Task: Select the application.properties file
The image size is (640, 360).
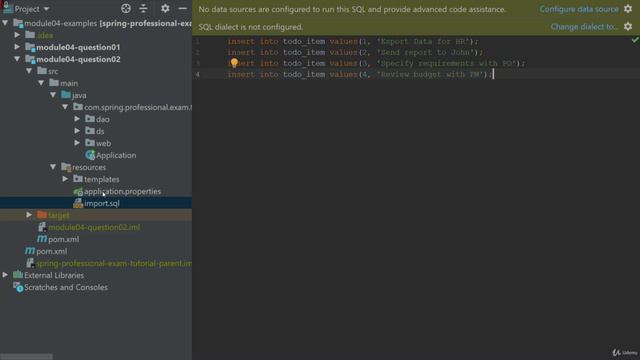Action: [x=122, y=191]
